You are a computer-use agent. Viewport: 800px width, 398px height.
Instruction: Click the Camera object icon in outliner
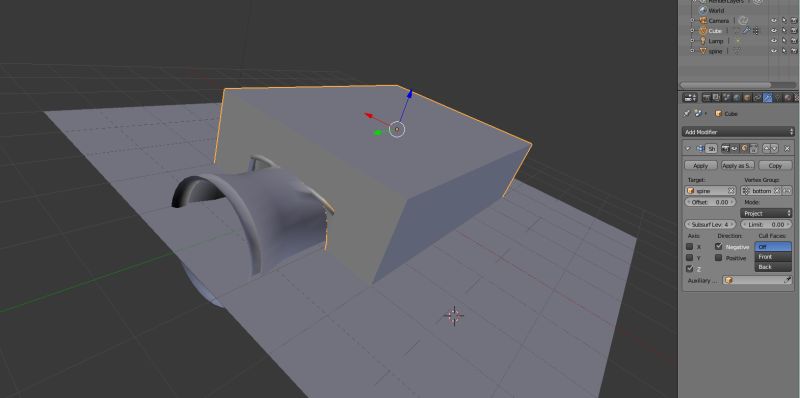(x=703, y=20)
